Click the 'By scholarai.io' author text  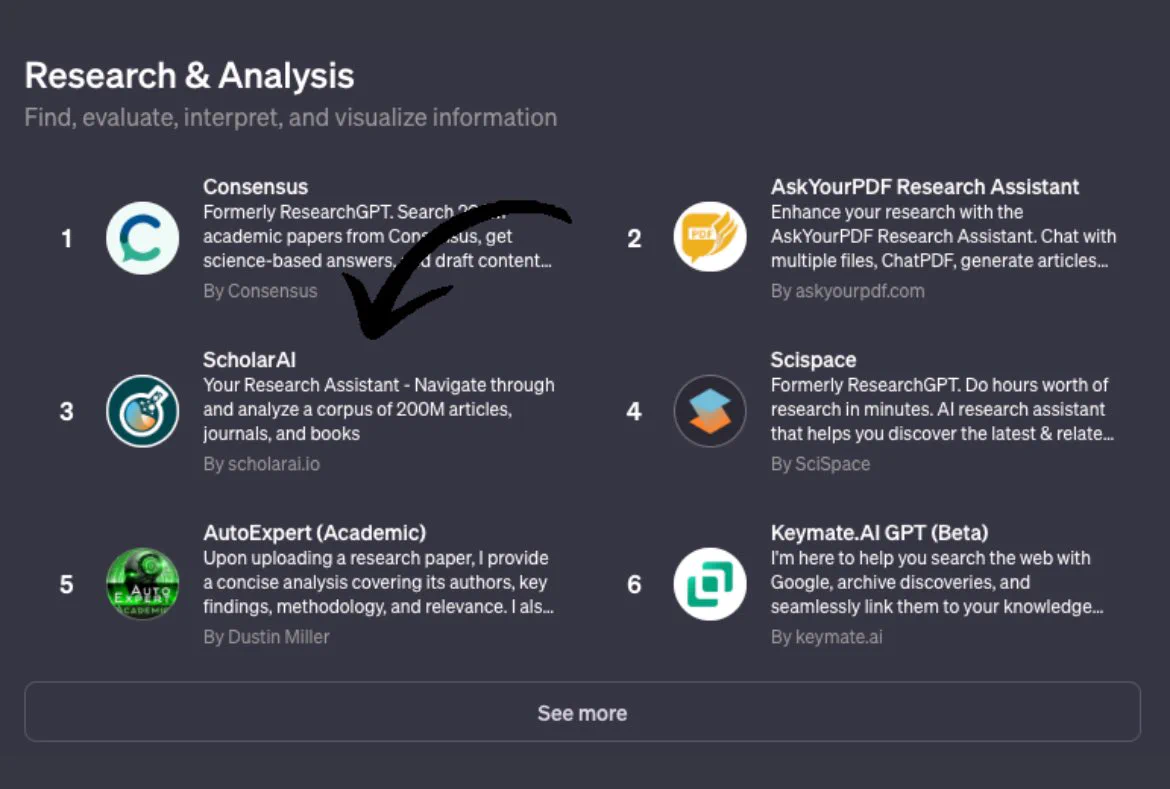point(261,464)
